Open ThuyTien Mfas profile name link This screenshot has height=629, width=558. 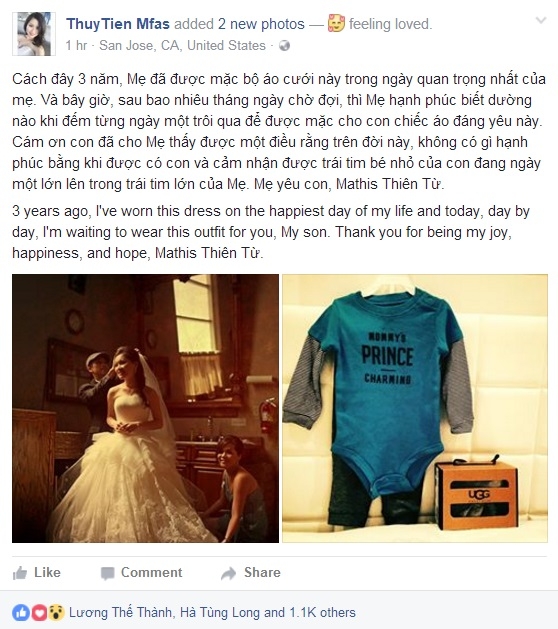coord(118,24)
